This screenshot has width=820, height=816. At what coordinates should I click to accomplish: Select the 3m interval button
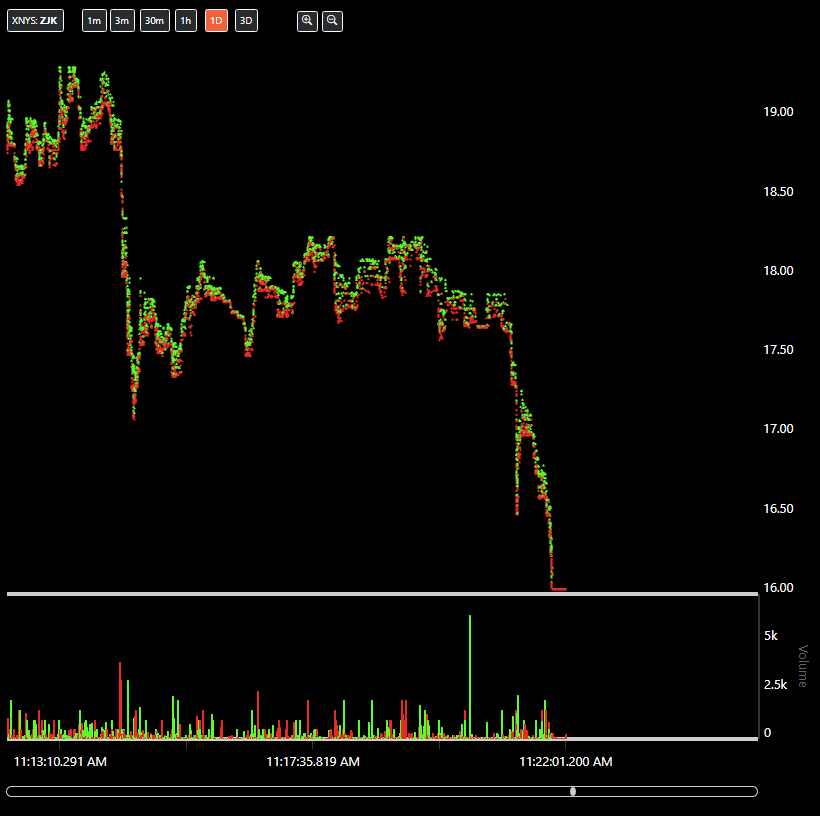pyautogui.click(x=122, y=21)
